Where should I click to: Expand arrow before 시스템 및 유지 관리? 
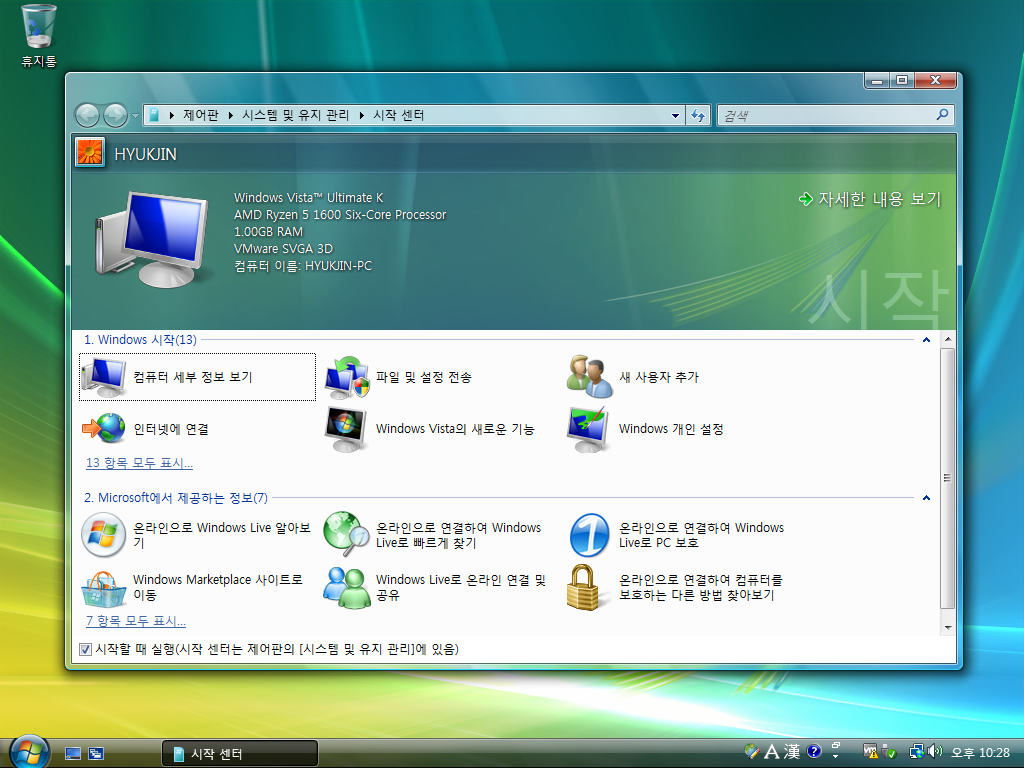pyautogui.click(x=231, y=116)
